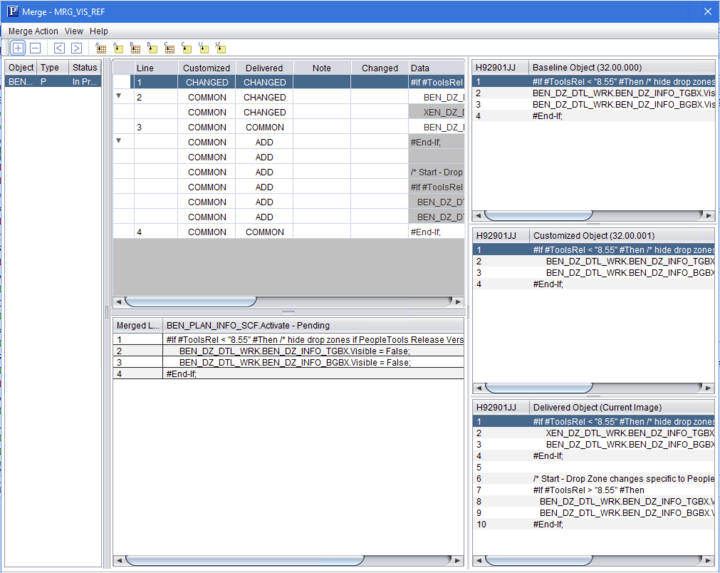Click the left scroll arrow of merged pane
The width and height of the screenshot is (720, 573).
point(119,561)
